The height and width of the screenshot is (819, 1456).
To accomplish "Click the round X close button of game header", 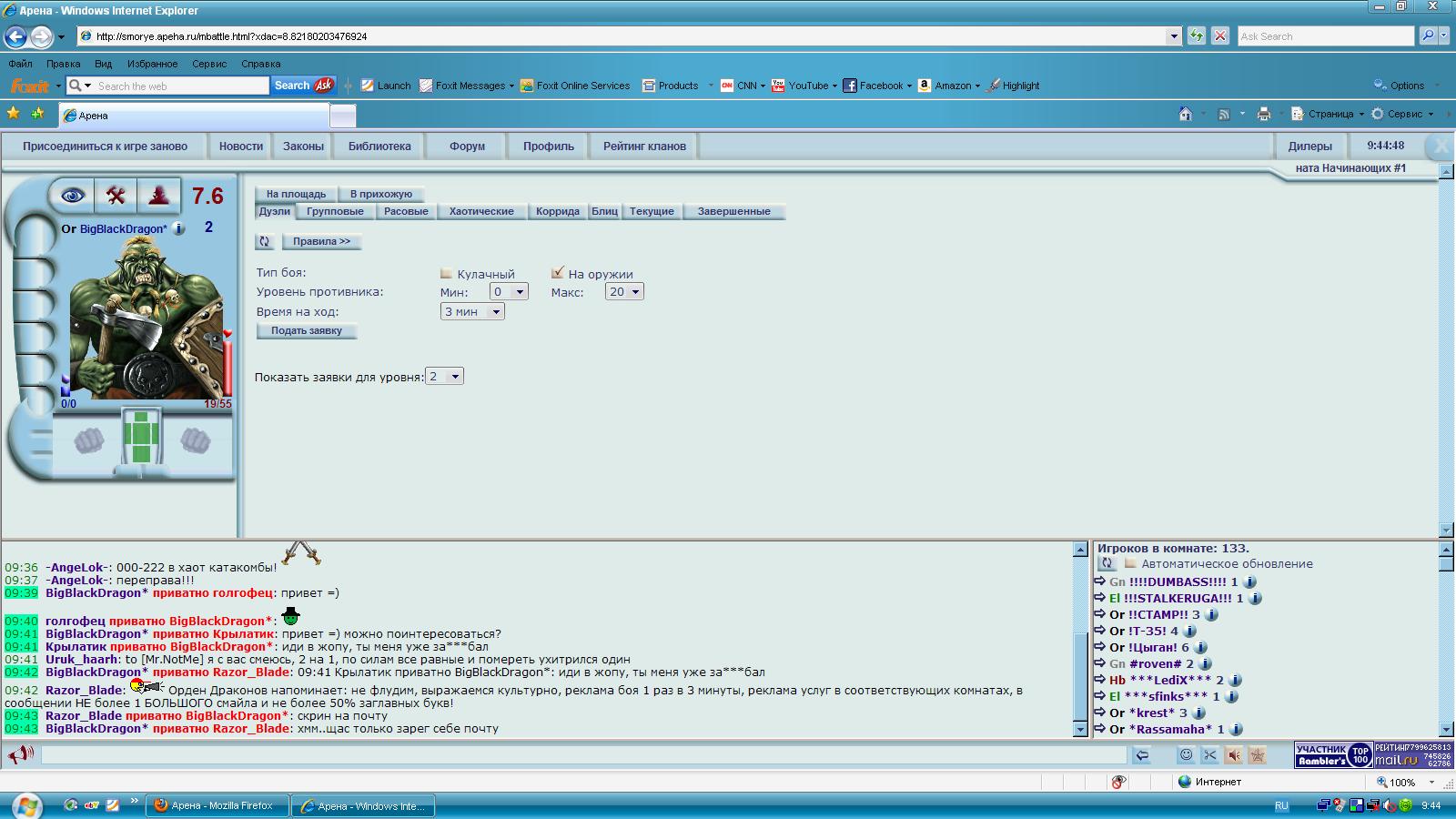I will click(1440, 147).
